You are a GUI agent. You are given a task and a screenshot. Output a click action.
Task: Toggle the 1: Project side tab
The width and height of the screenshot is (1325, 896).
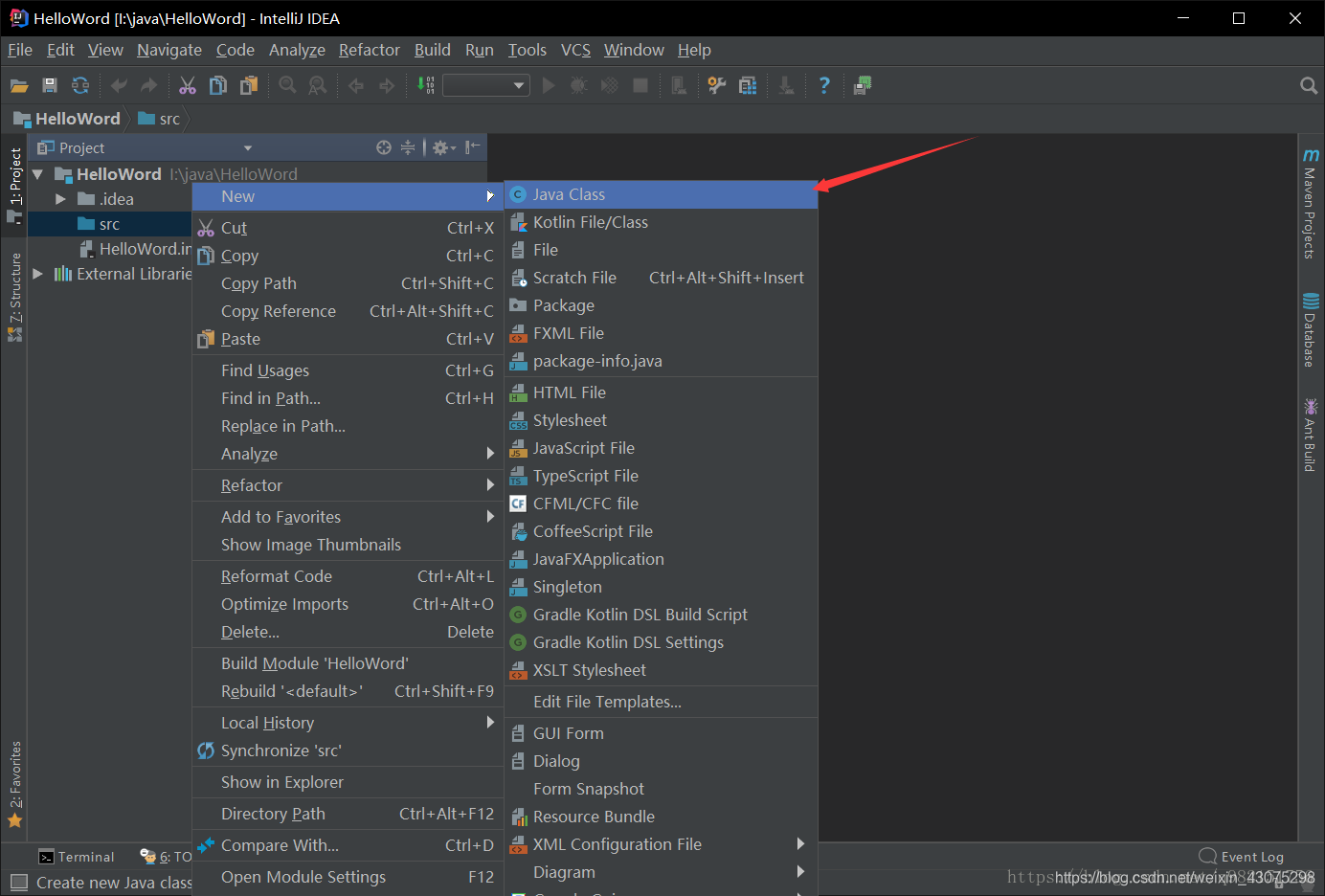[14, 186]
